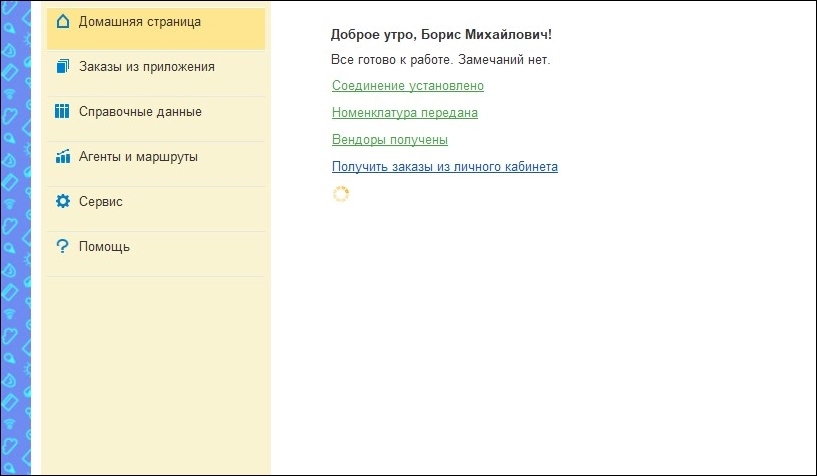The image size is (817, 476).
Task: Open Справочные данные section
Action: (x=156, y=119)
